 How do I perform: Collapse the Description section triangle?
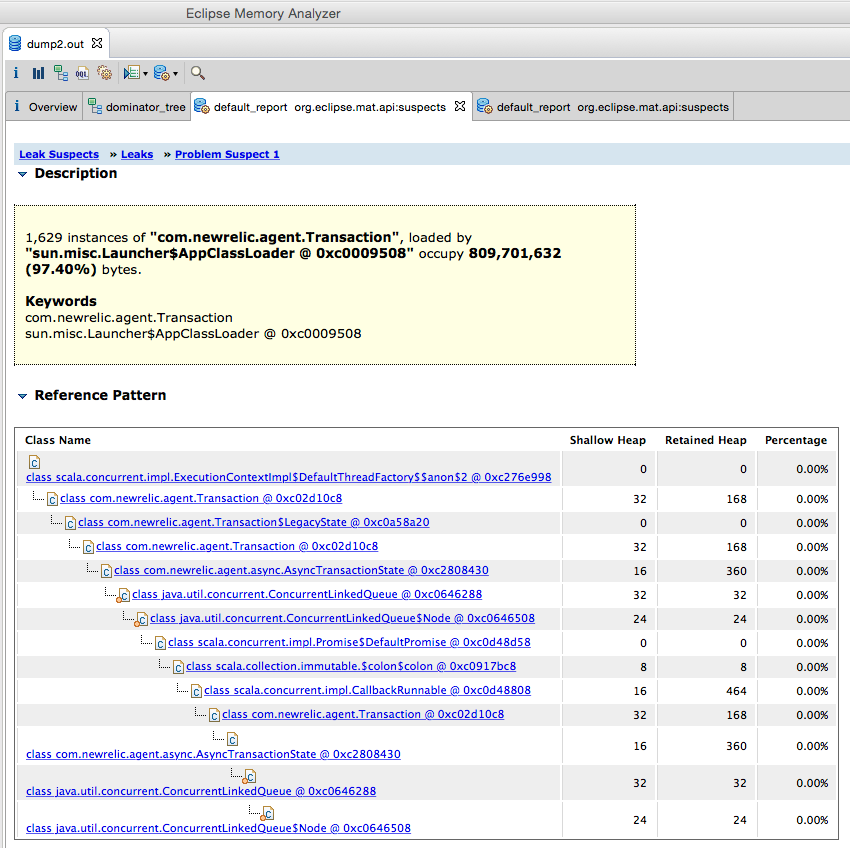pos(22,174)
